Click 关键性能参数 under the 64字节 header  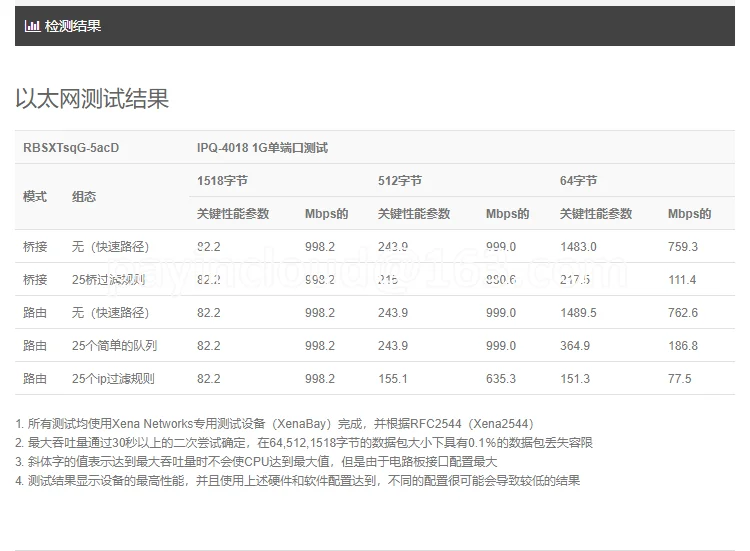(596, 214)
